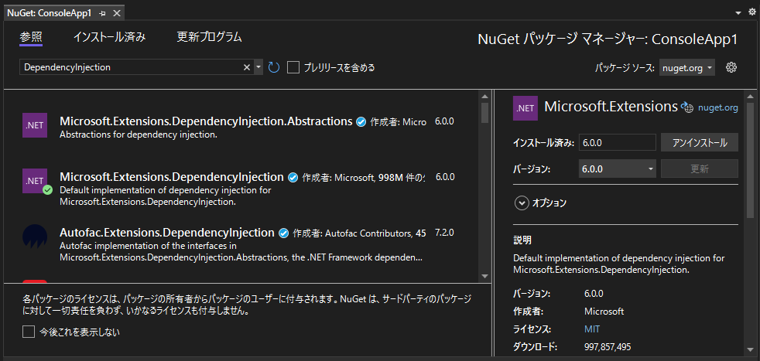Clear the search text with the X icon
Image resolution: width=760 pixels, height=361 pixels.
[247, 67]
